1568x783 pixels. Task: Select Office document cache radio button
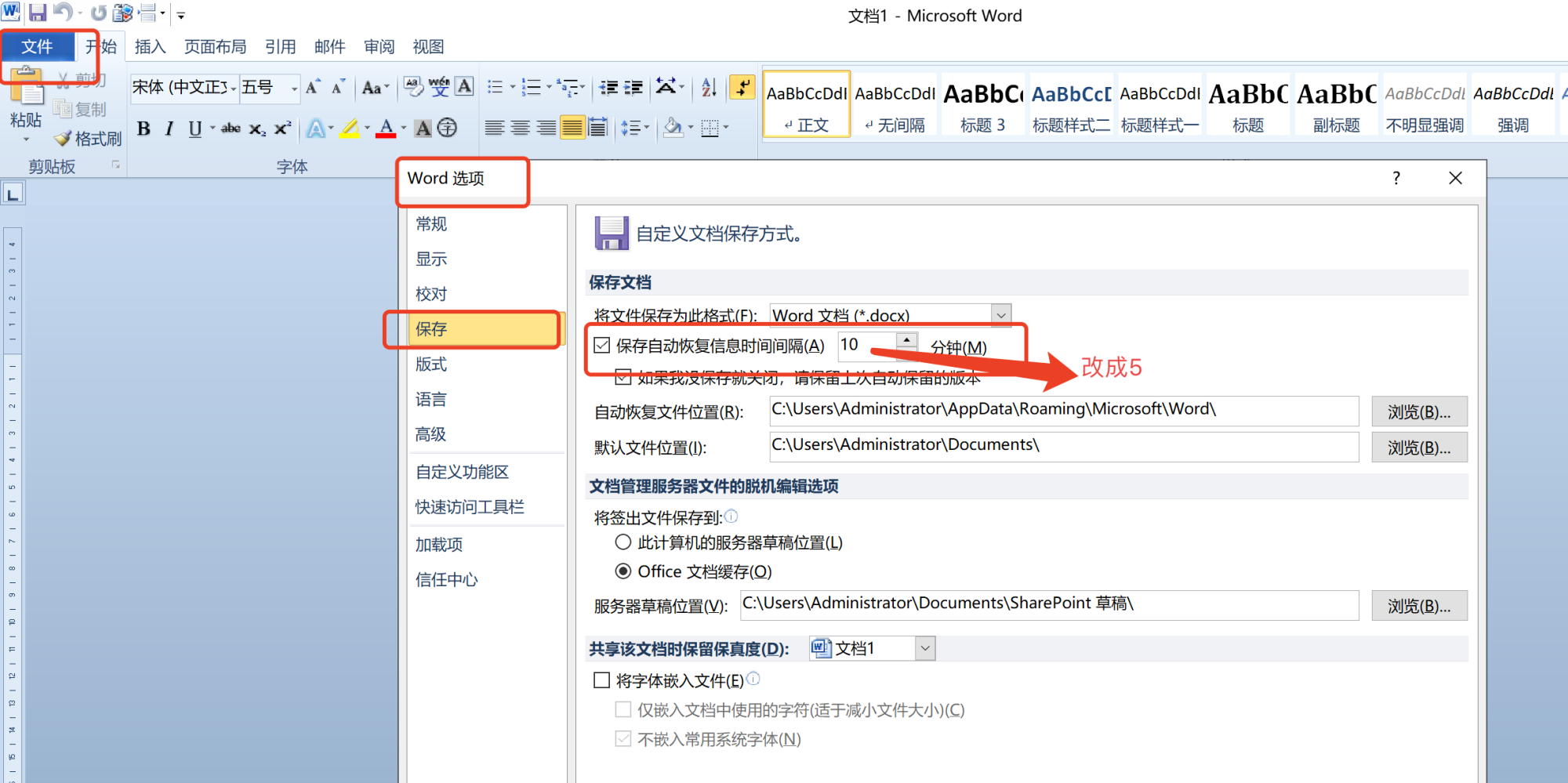(623, 571)
